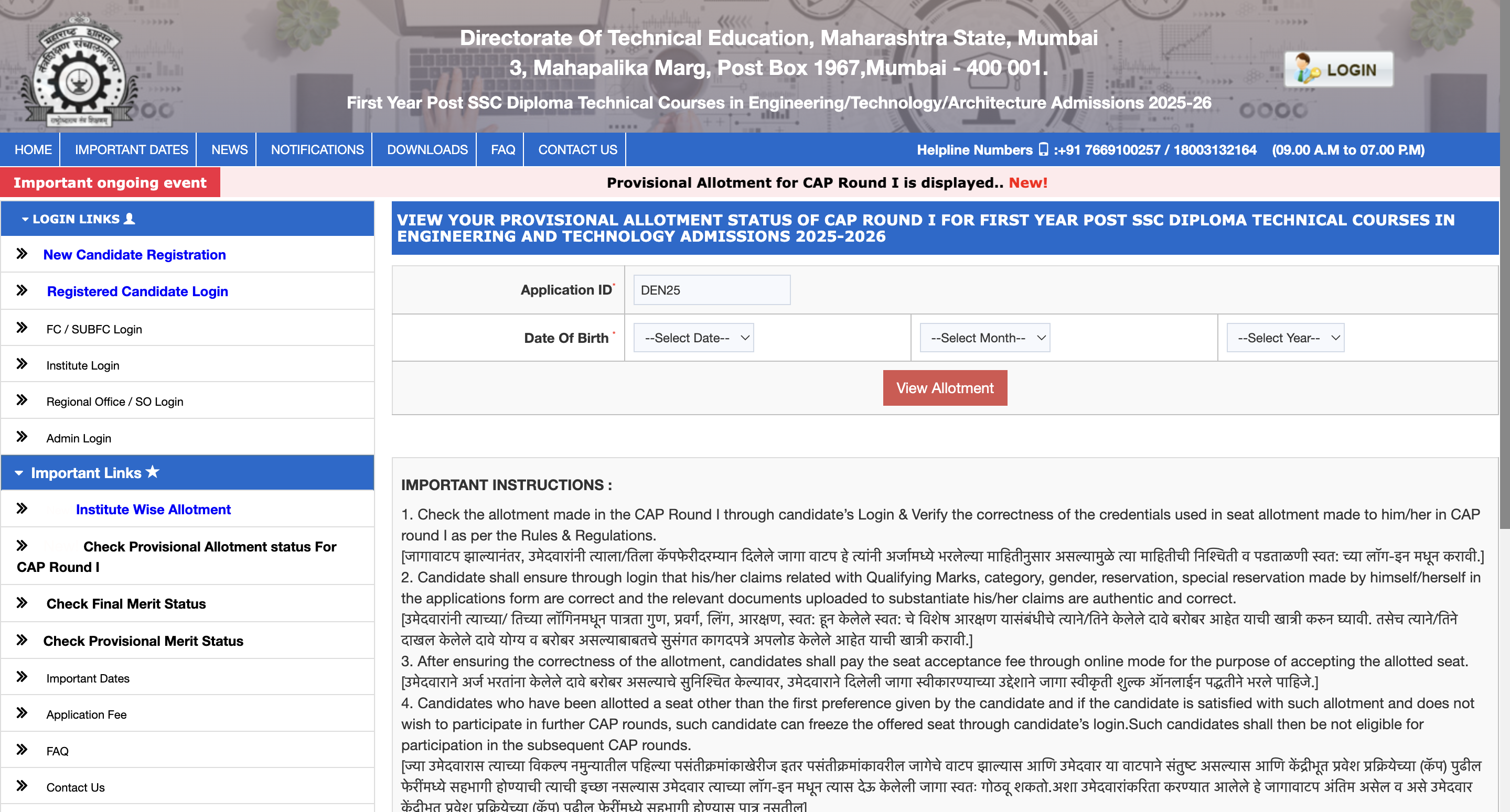
Task: Click chevron icon before Registered Candidate Login
Action: 22,290
